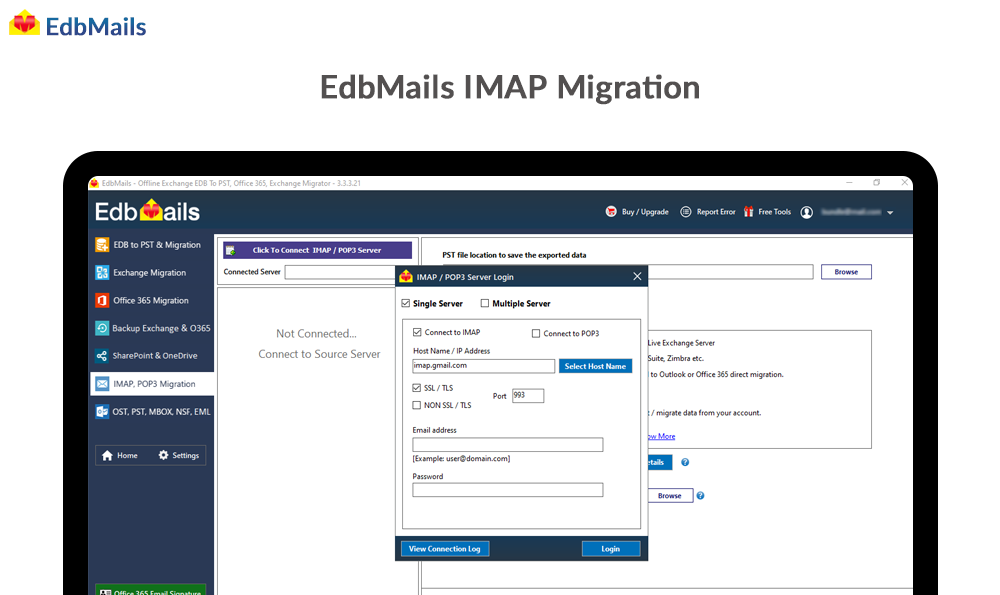1000x595 pixels.
Task: Enable the Multiple Server checkbox
Action: coord(485,304)
